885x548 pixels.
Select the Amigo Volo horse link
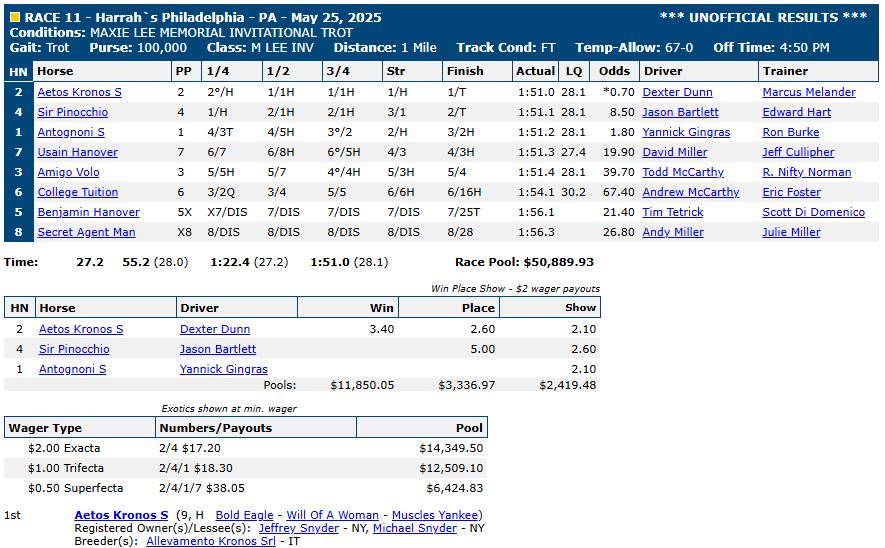pyautogui.click(x=68, y=172)
